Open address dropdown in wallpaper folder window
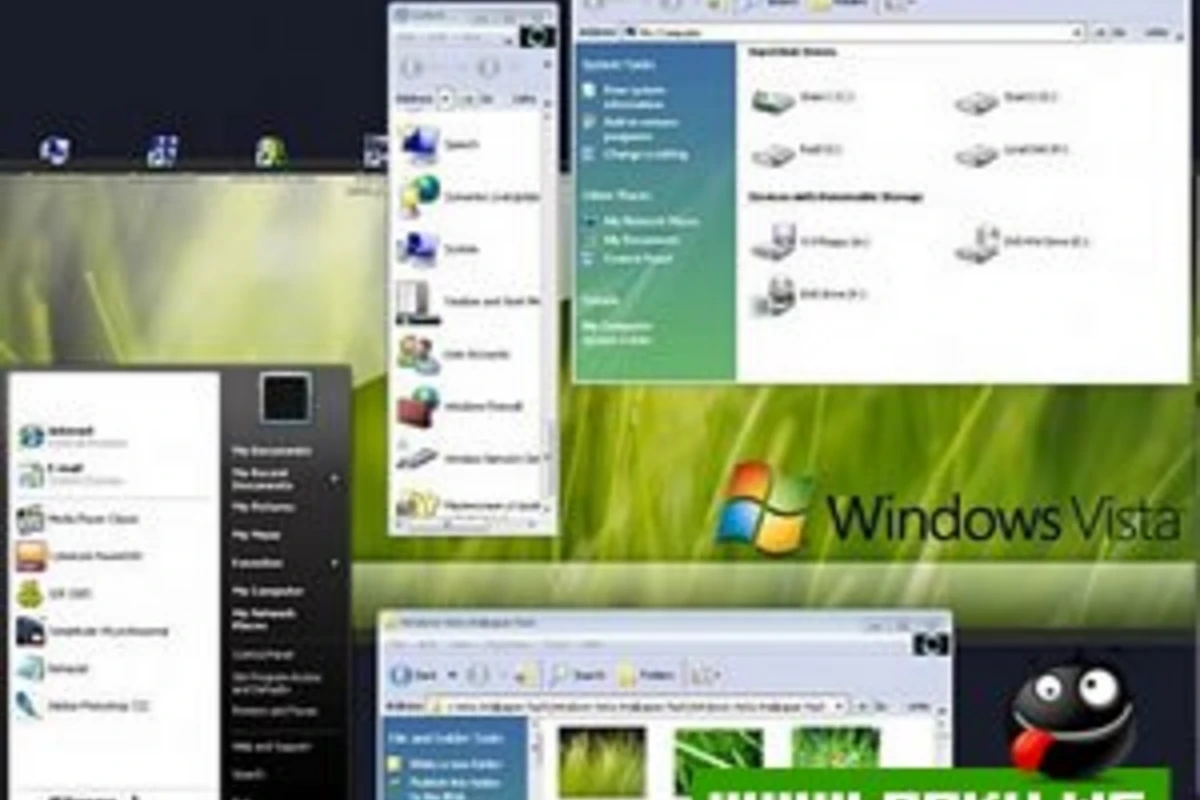Image resolution: width=1200 pixels, height=800 pixels. tap(839, 706)
